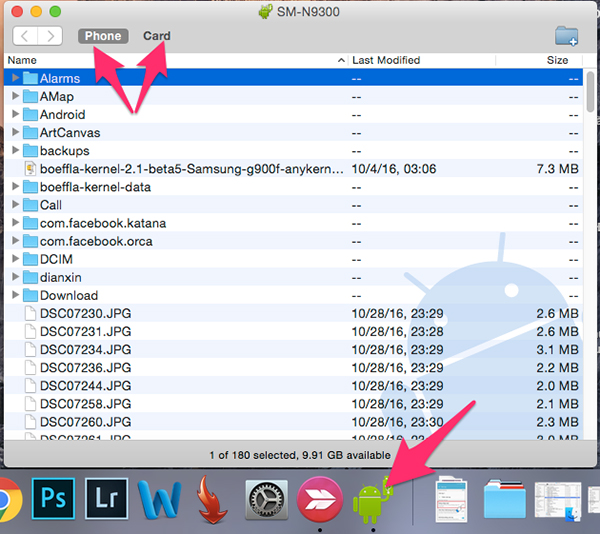This screenshot has height=534, width=600.
Task: Select file DSC07244.JPG by name
Action: click(x=86, y=386)
